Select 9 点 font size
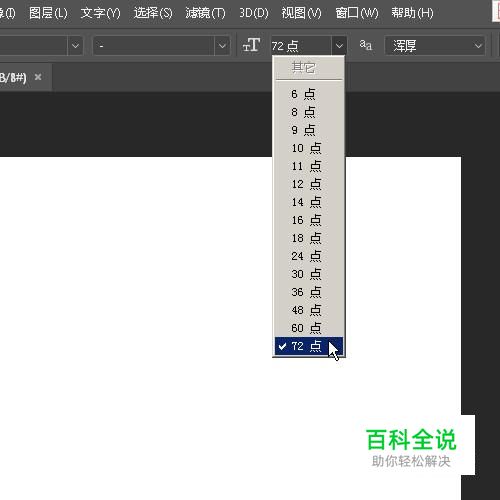The image size is (500, 500). [309, 130]
